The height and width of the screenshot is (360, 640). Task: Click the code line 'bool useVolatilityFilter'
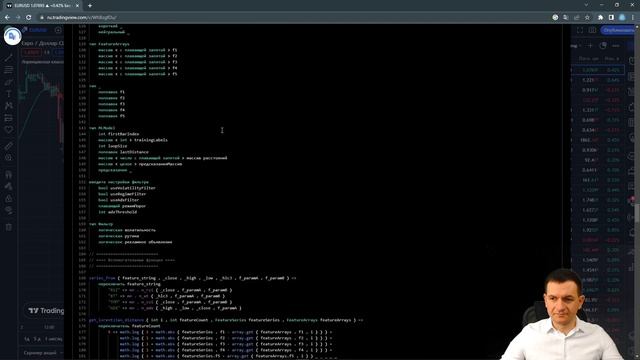click(x=127, y=188)
